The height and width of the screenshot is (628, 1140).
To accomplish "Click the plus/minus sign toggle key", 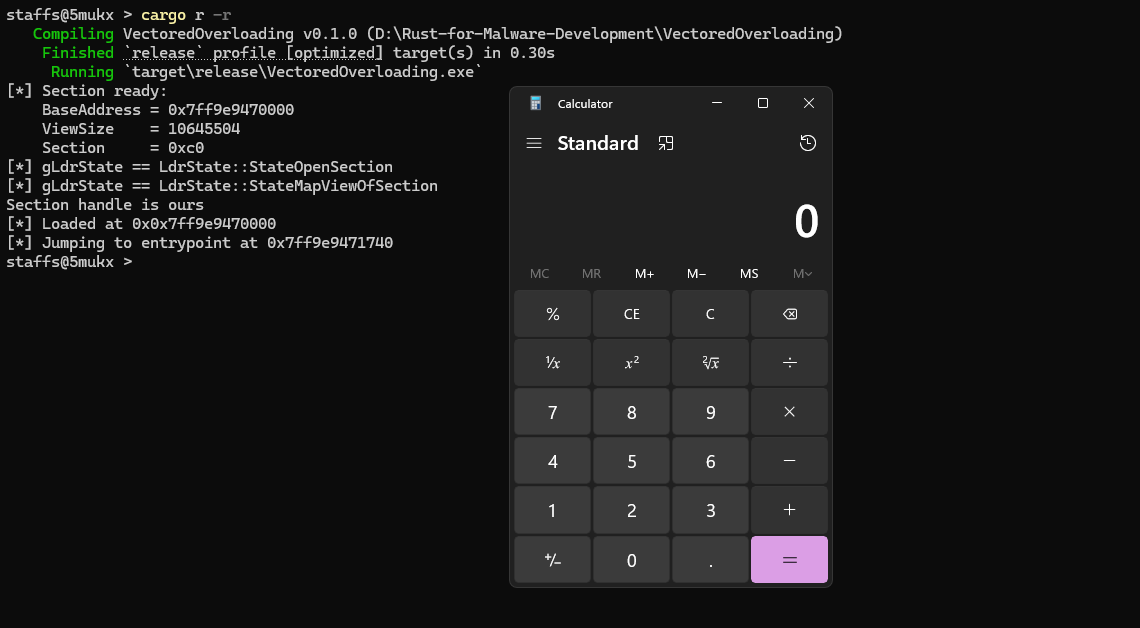I will [x=553, y=560].
